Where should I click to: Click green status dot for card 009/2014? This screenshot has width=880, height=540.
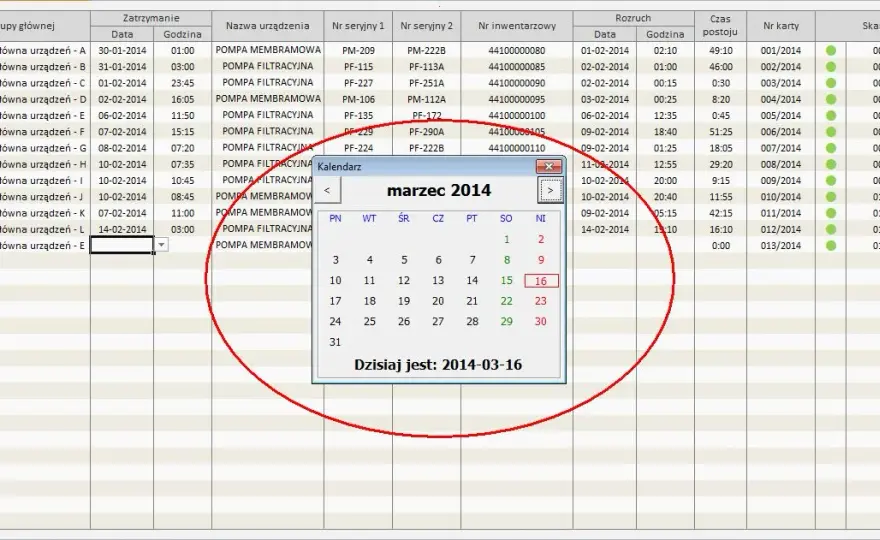pos(831,181)
